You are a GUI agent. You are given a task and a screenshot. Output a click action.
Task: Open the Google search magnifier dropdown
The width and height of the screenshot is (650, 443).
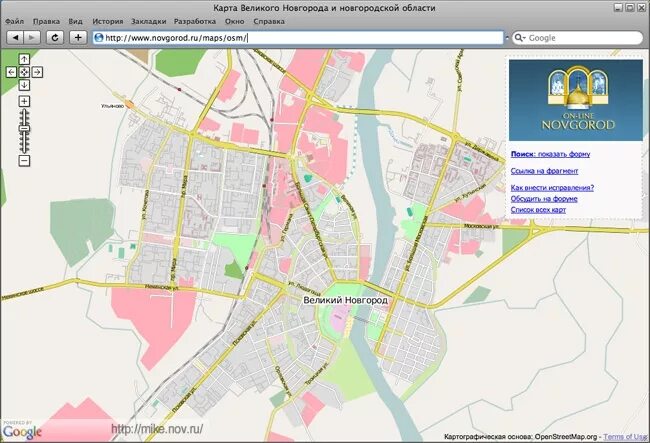point(520,38)
